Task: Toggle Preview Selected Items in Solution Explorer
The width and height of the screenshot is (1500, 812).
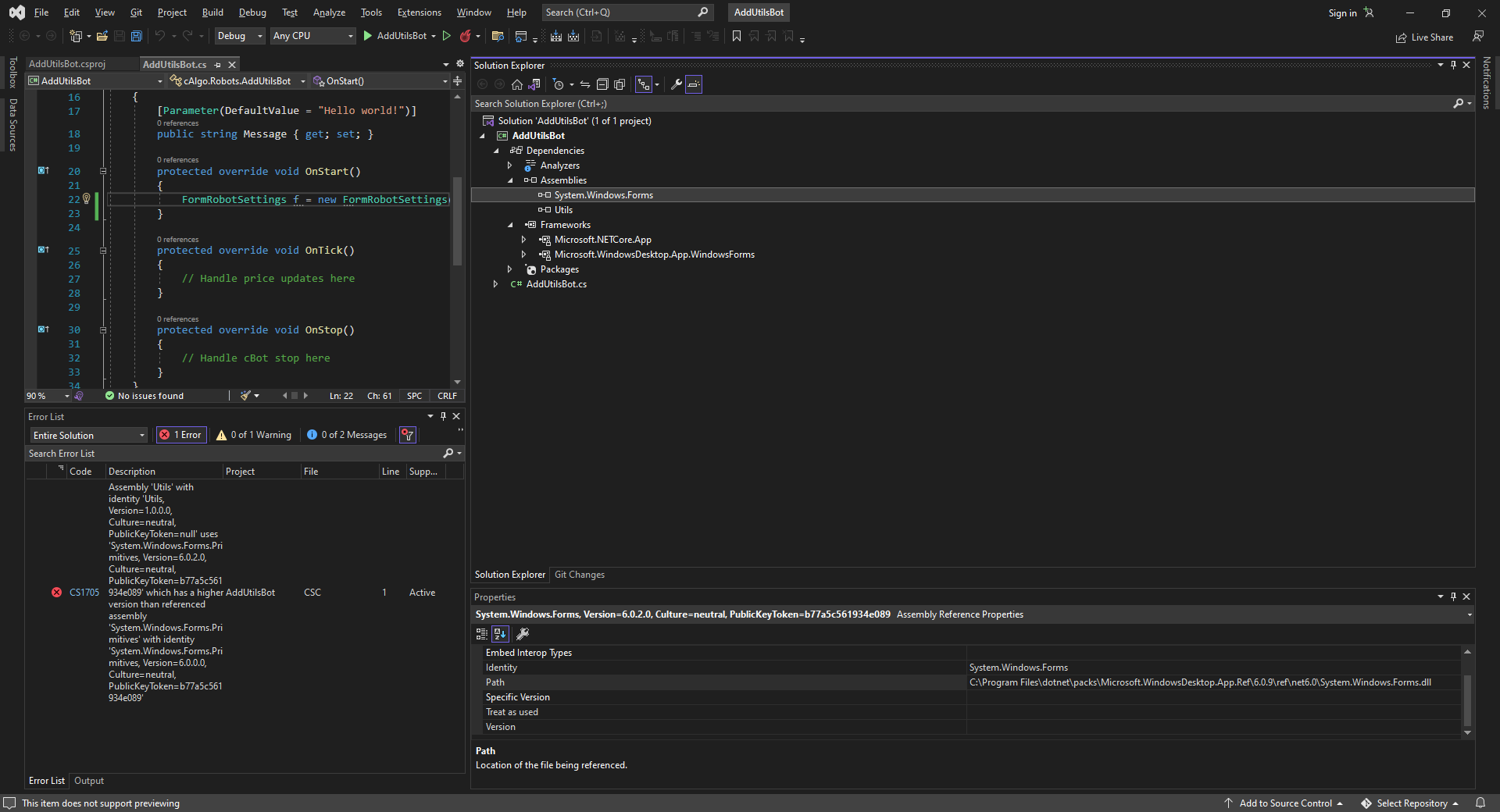Action: point(694,84)
